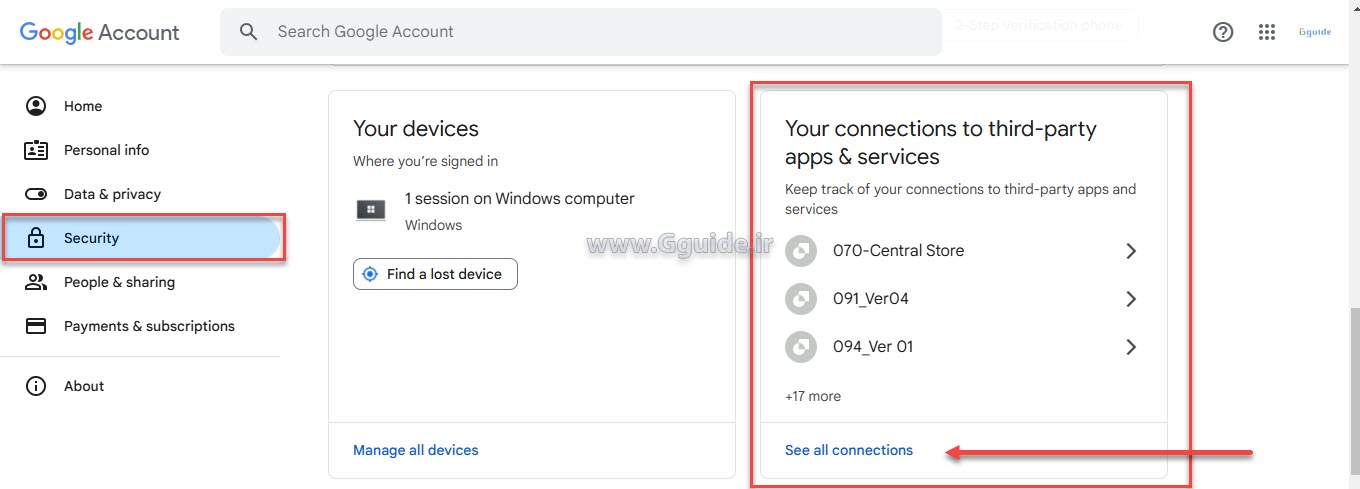The height and width of the screenshot is (489, 1360).
Task: Click the 094_Ver 01 app icon
Action: coord(801,347)
